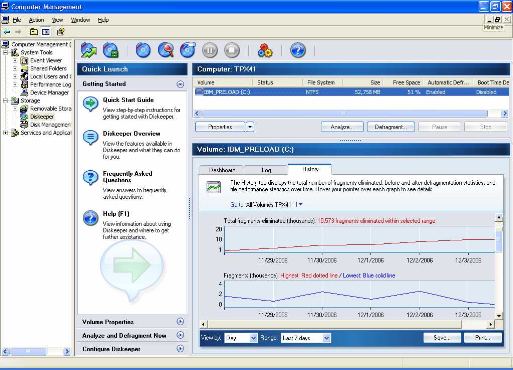The height and width of the screenshot is (370, 513).
Task: Open the File menu
Action: (x=17, y=20)
